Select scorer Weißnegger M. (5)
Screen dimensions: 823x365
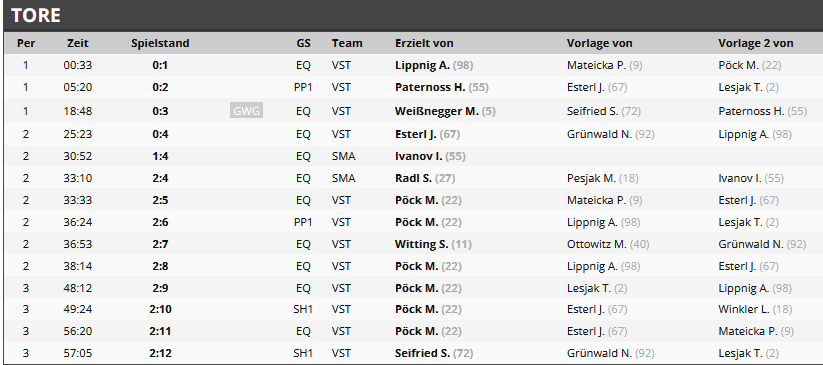point(445,111)
